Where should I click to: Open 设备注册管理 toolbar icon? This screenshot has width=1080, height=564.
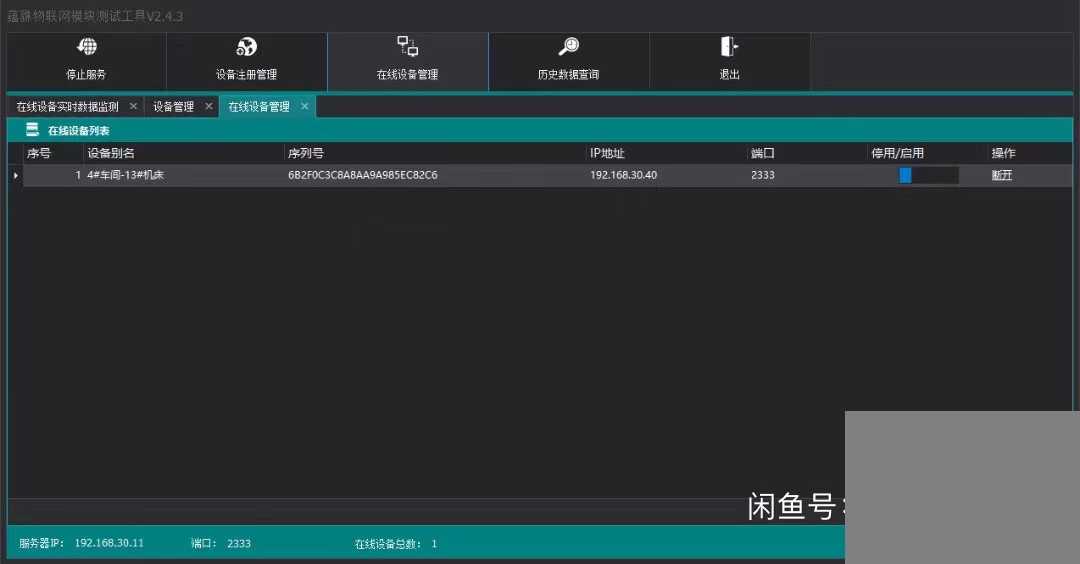coord(246,47)
